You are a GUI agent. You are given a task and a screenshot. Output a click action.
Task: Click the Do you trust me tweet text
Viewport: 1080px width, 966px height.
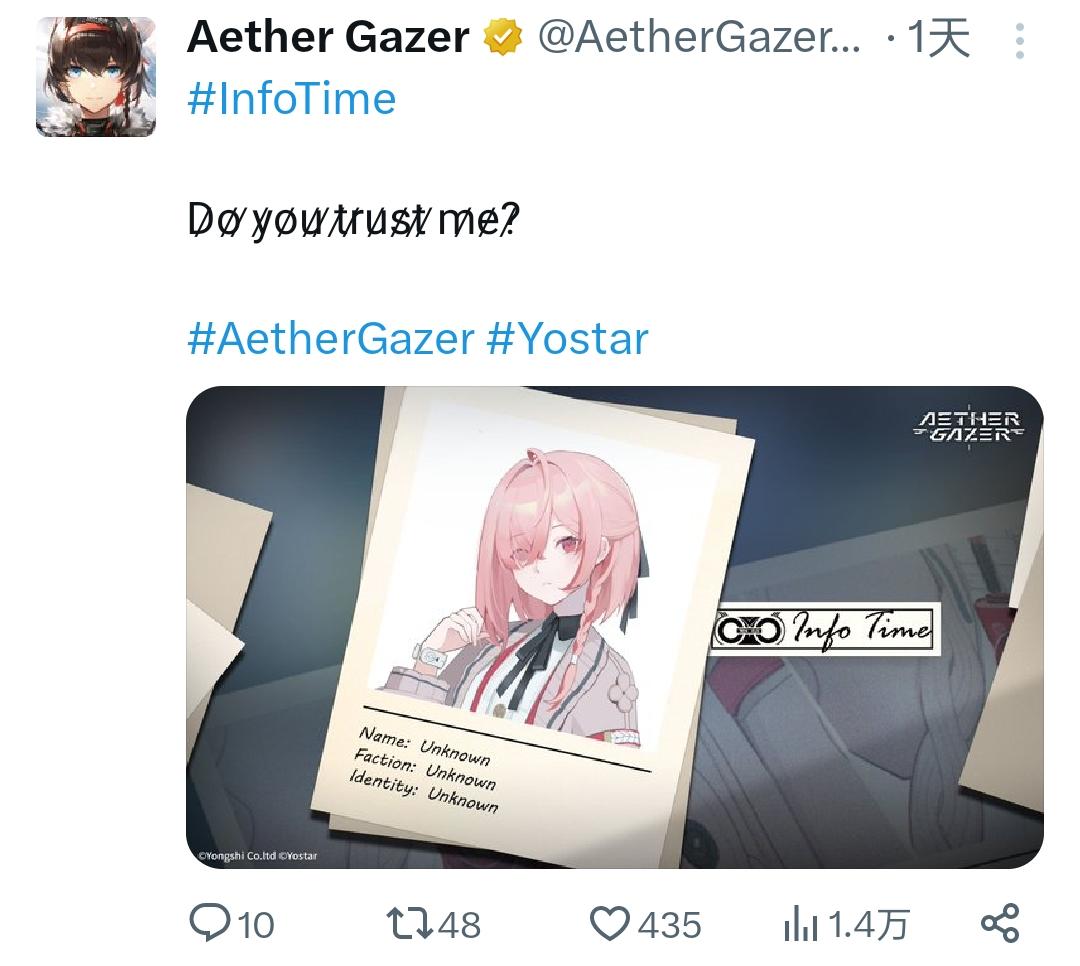tap(353, 220)
